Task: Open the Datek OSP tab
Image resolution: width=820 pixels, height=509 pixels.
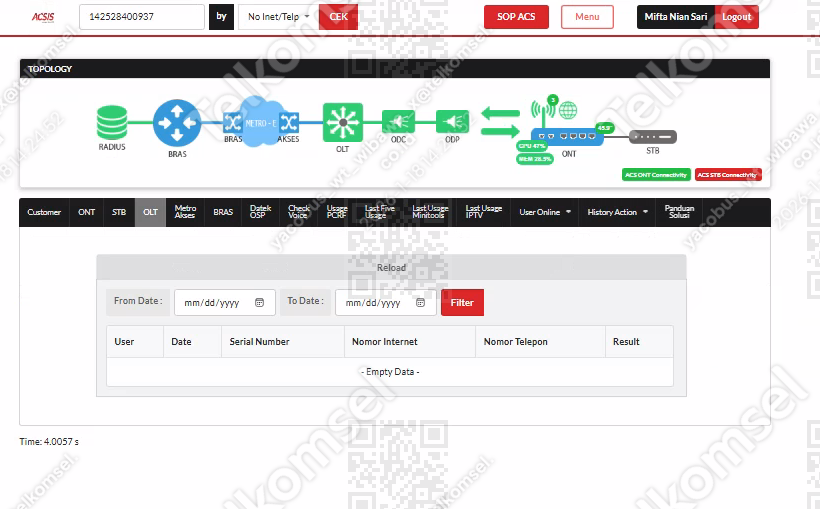Action: point(260,212)
